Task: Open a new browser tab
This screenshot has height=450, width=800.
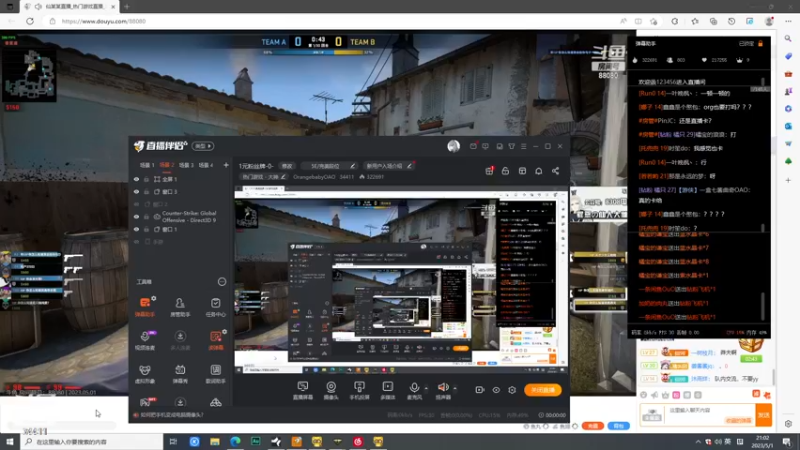Action: point(127,7)
